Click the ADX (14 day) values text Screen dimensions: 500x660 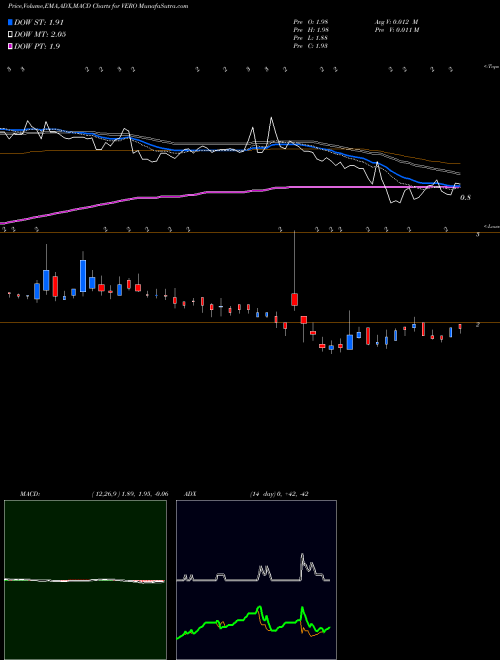pos(279,494)
